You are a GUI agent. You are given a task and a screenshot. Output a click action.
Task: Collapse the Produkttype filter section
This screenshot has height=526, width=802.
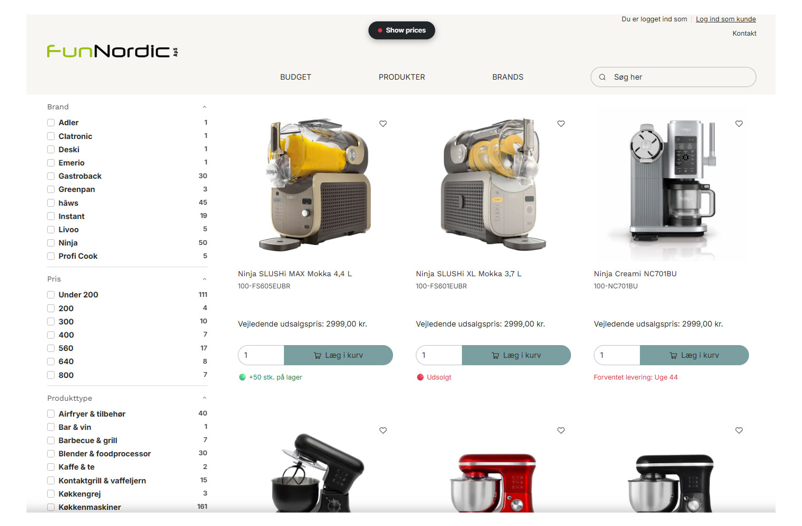204,398
